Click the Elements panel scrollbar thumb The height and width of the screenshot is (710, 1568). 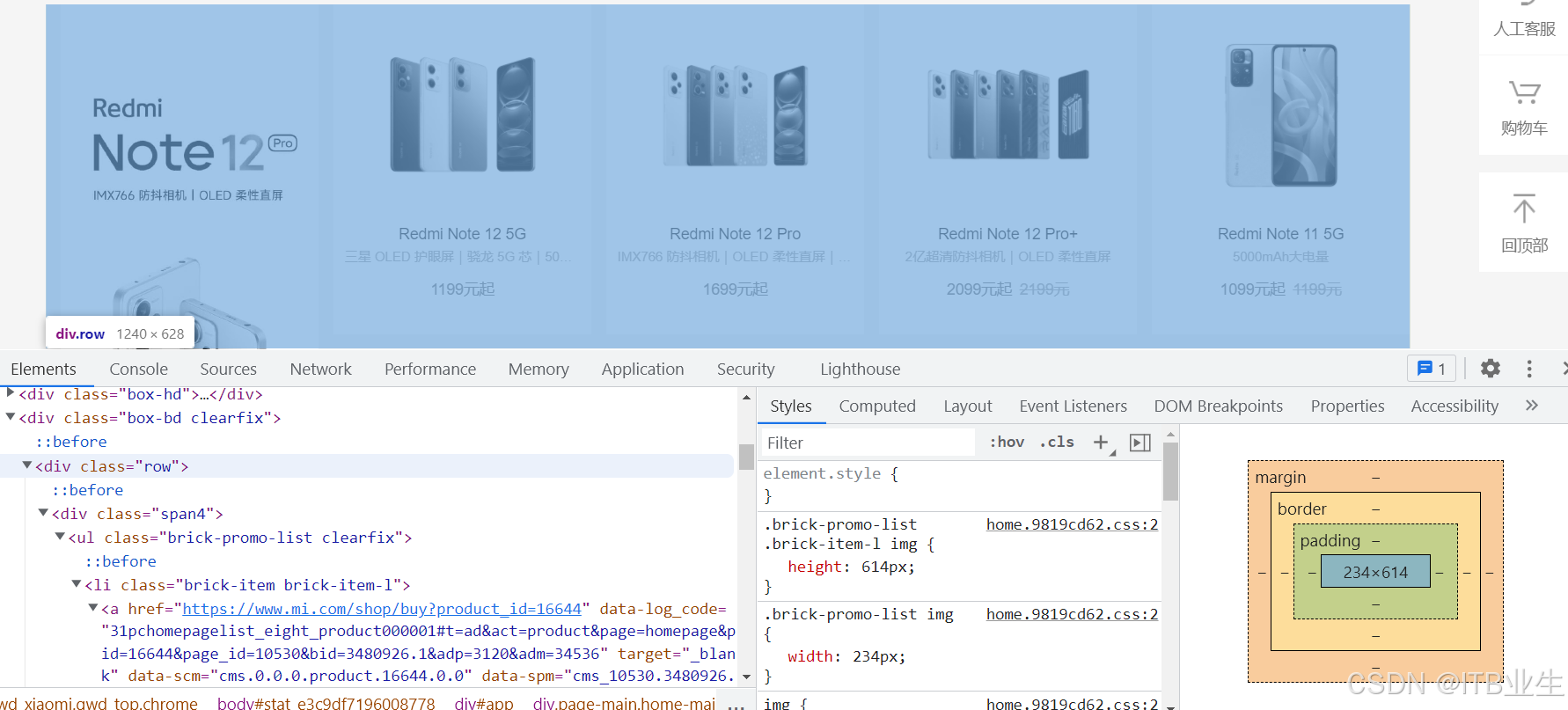tap(746, 457)
